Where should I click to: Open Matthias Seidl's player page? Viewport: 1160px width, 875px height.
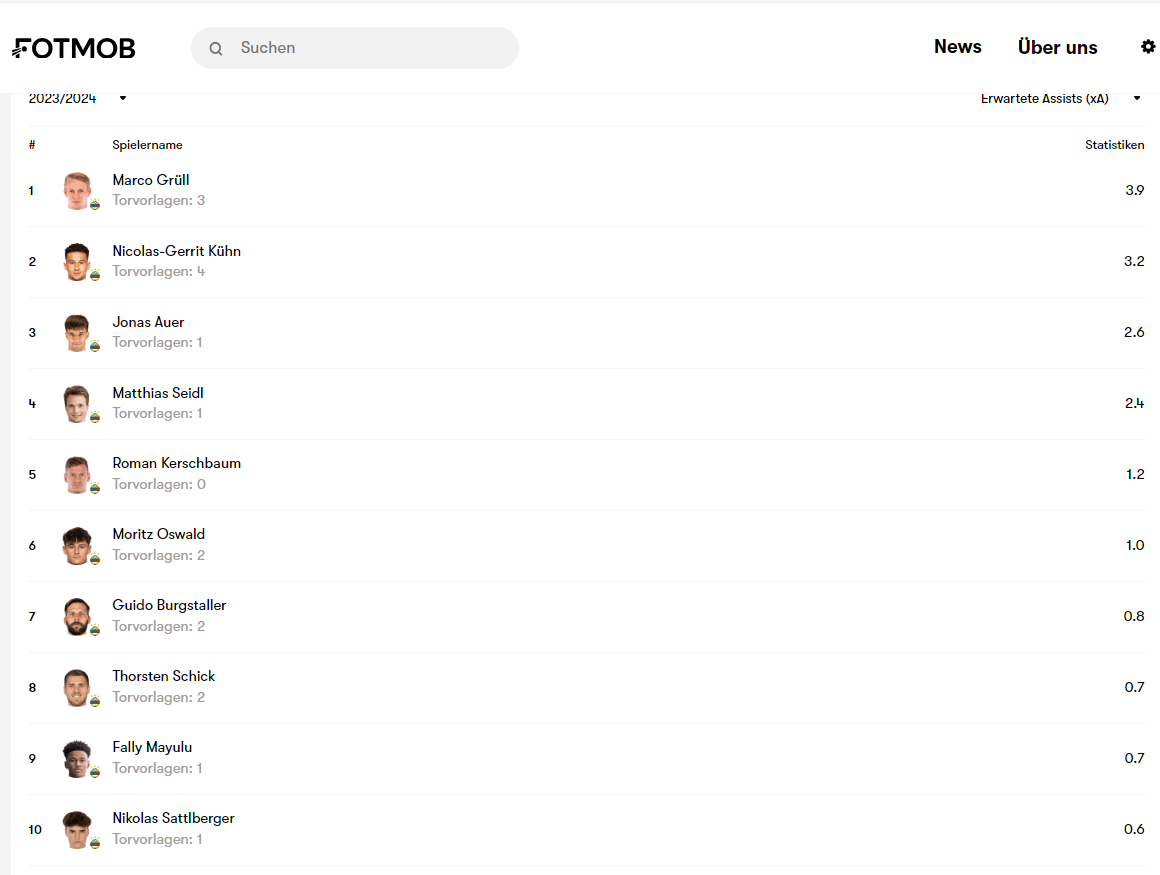tap(158, 393)
